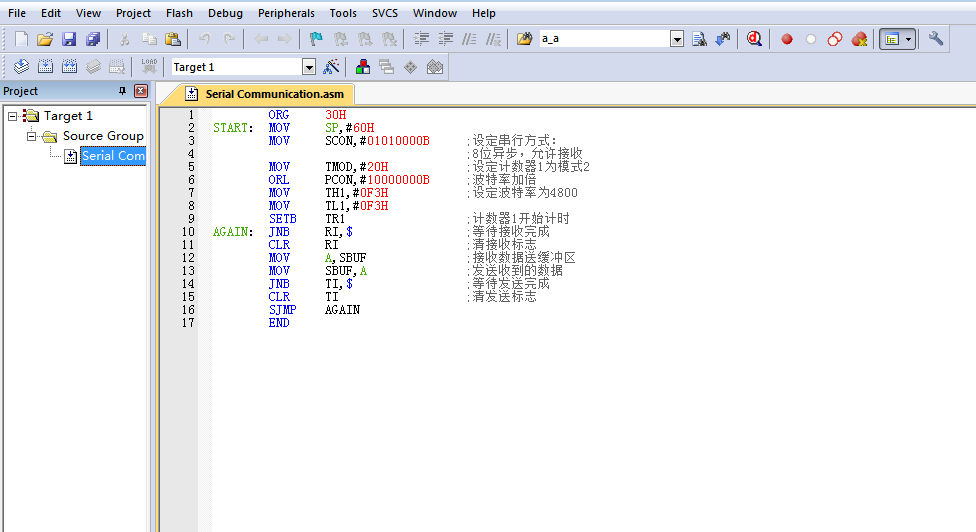Click Enable/Disable breakpoint white circle icon

tap(810, 39)
